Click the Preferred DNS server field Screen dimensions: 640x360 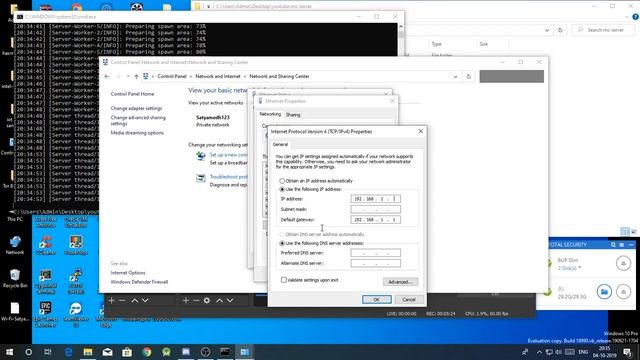click(x=376, y=253)
